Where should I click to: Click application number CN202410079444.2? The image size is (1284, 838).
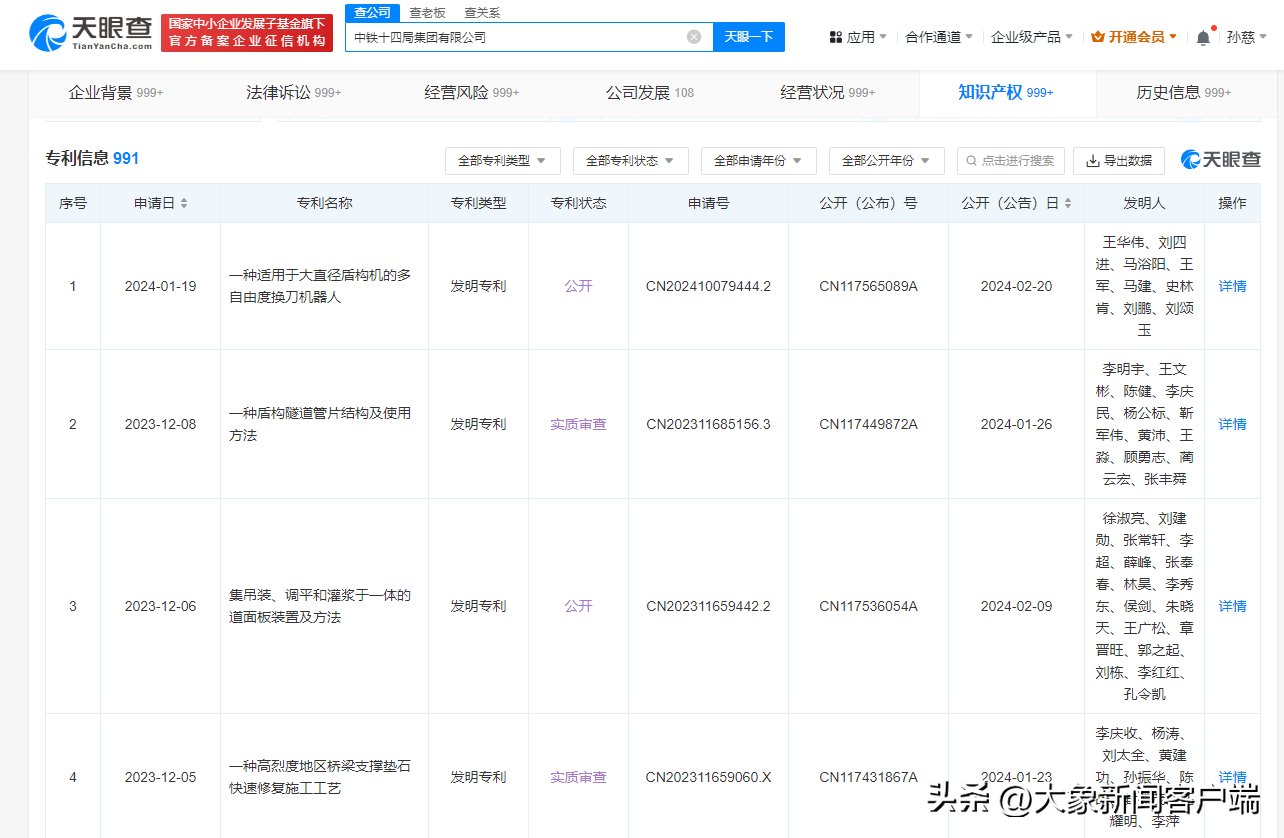click(708, 286)
